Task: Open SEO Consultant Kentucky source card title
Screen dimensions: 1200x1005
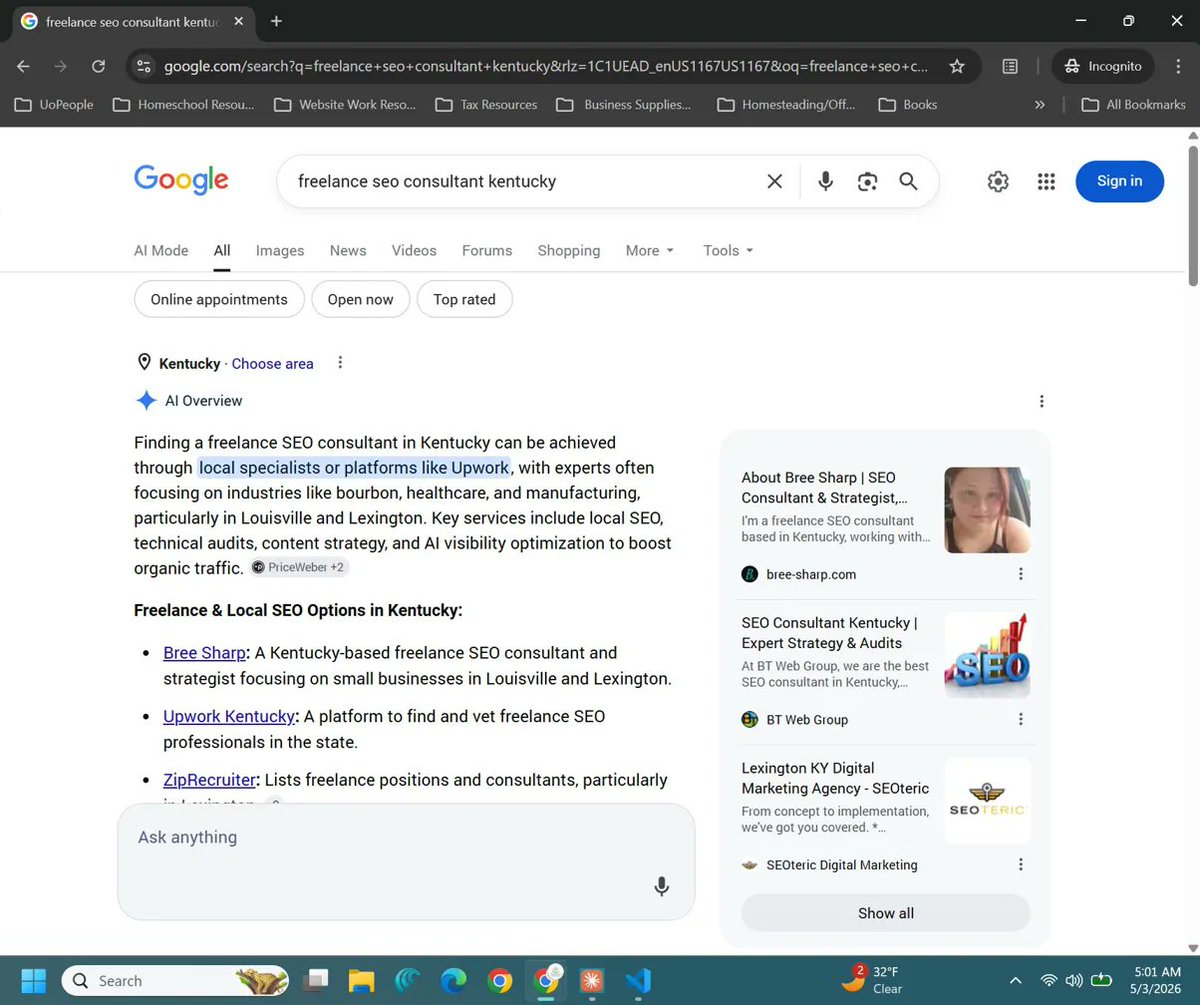Action: pyautogui.click(x=829, y=633)
